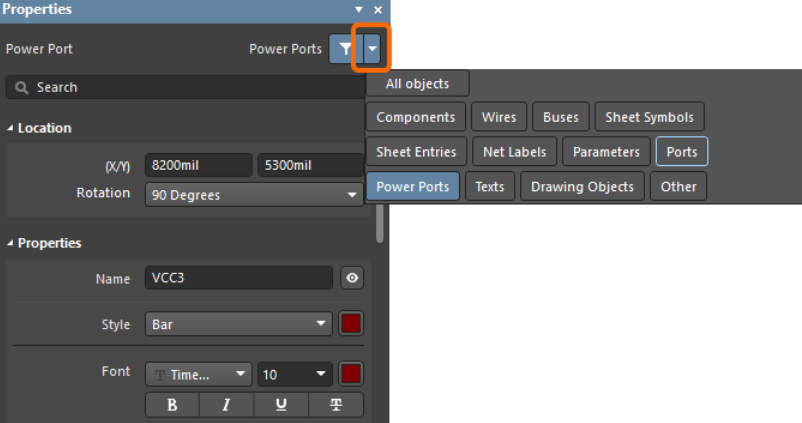Toggle the Ports filter
The image size is (802, 423).
point(682,152)
